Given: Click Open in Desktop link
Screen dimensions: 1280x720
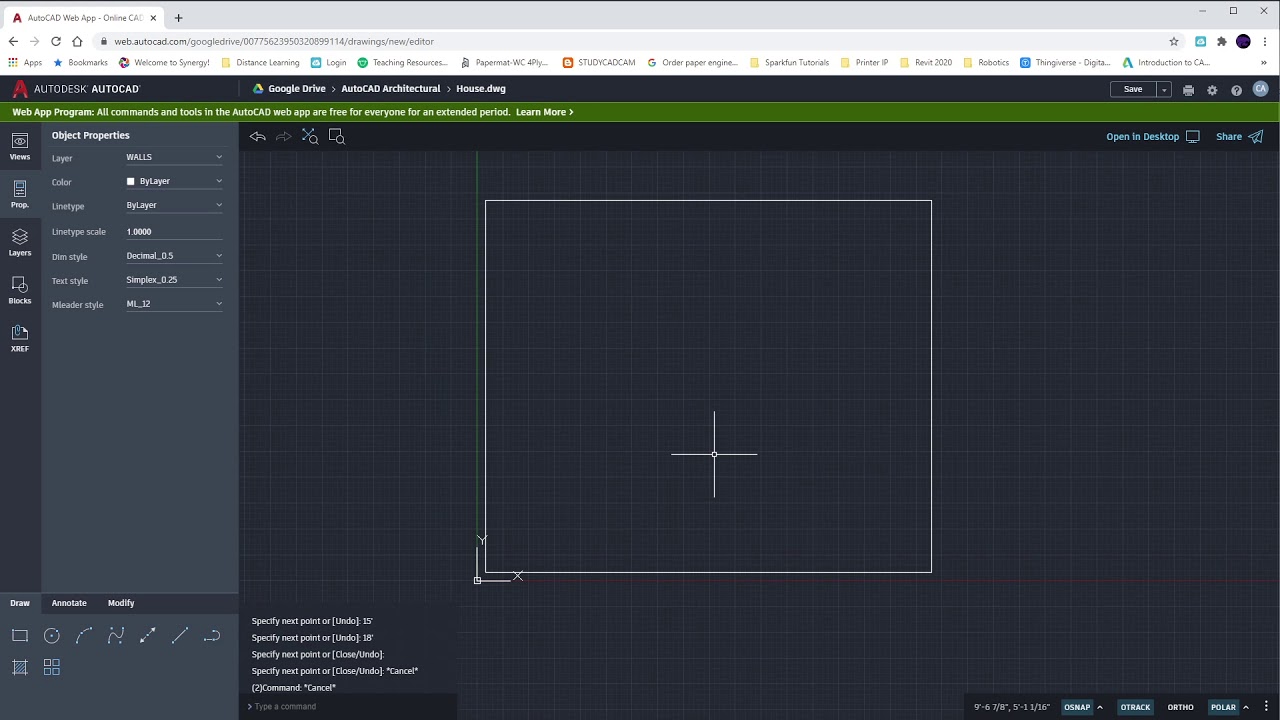Looking at the screenshot, I should [x=1152, y=137].
